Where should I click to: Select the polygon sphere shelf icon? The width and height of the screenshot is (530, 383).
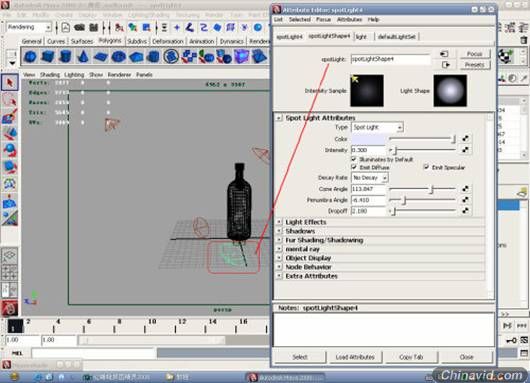pos(30,56)
